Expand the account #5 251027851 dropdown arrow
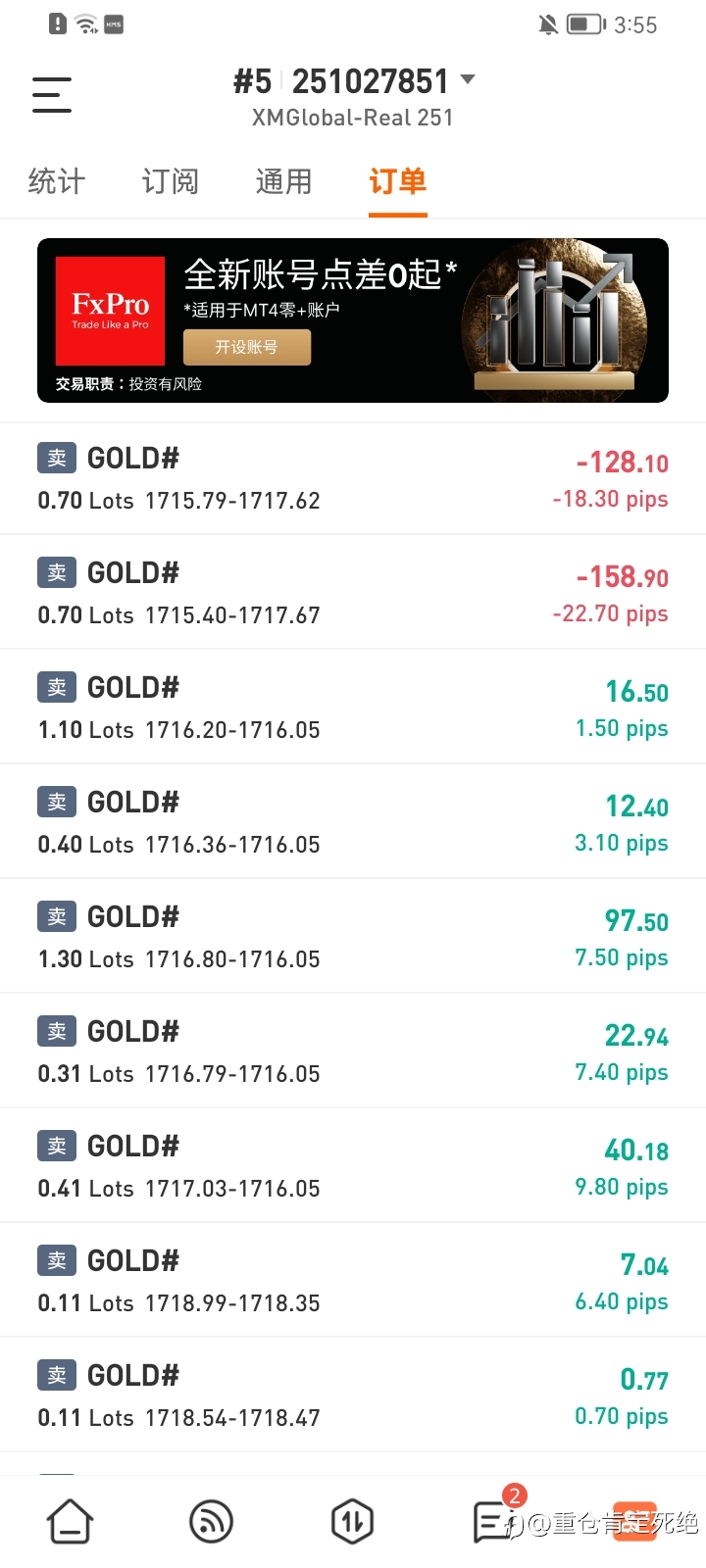706x1568 pixels. click(468, 79)
